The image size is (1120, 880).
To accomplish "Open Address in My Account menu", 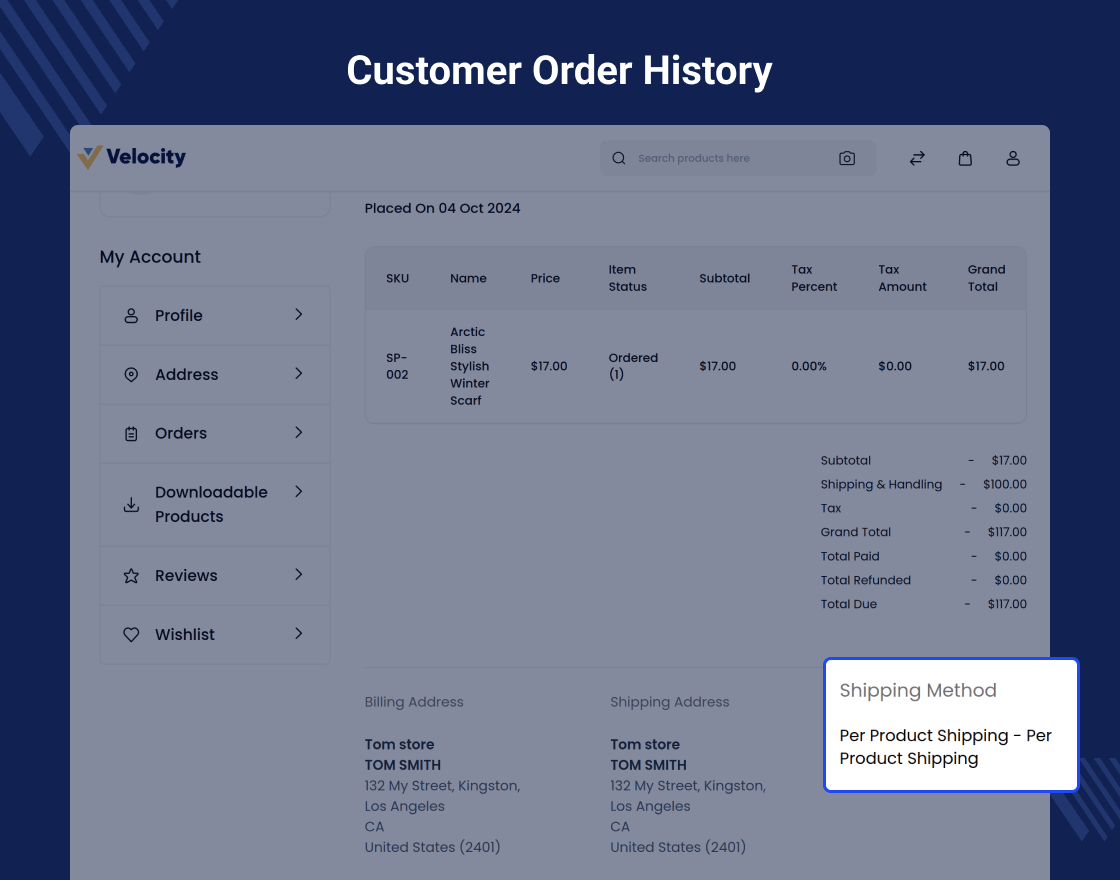I will (x=215, y=375).
